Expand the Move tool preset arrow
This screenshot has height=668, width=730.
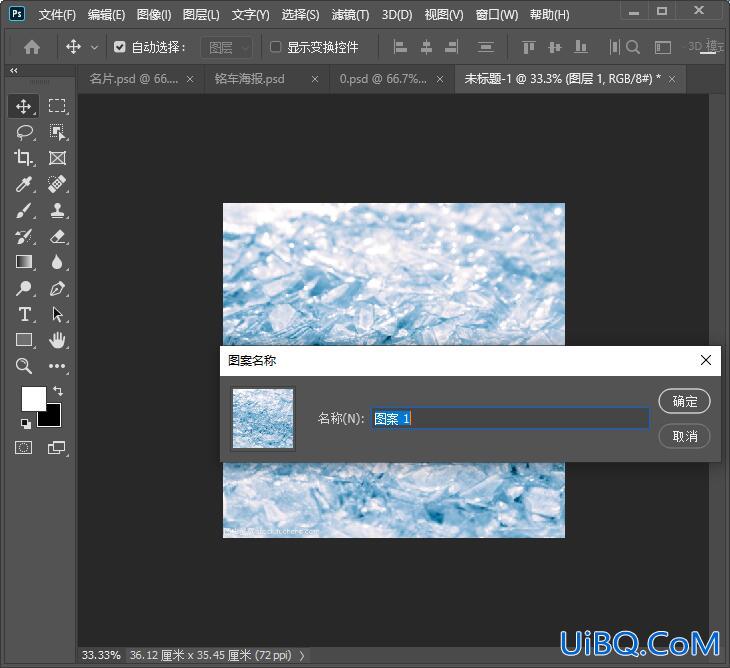(x=95, y=47)
